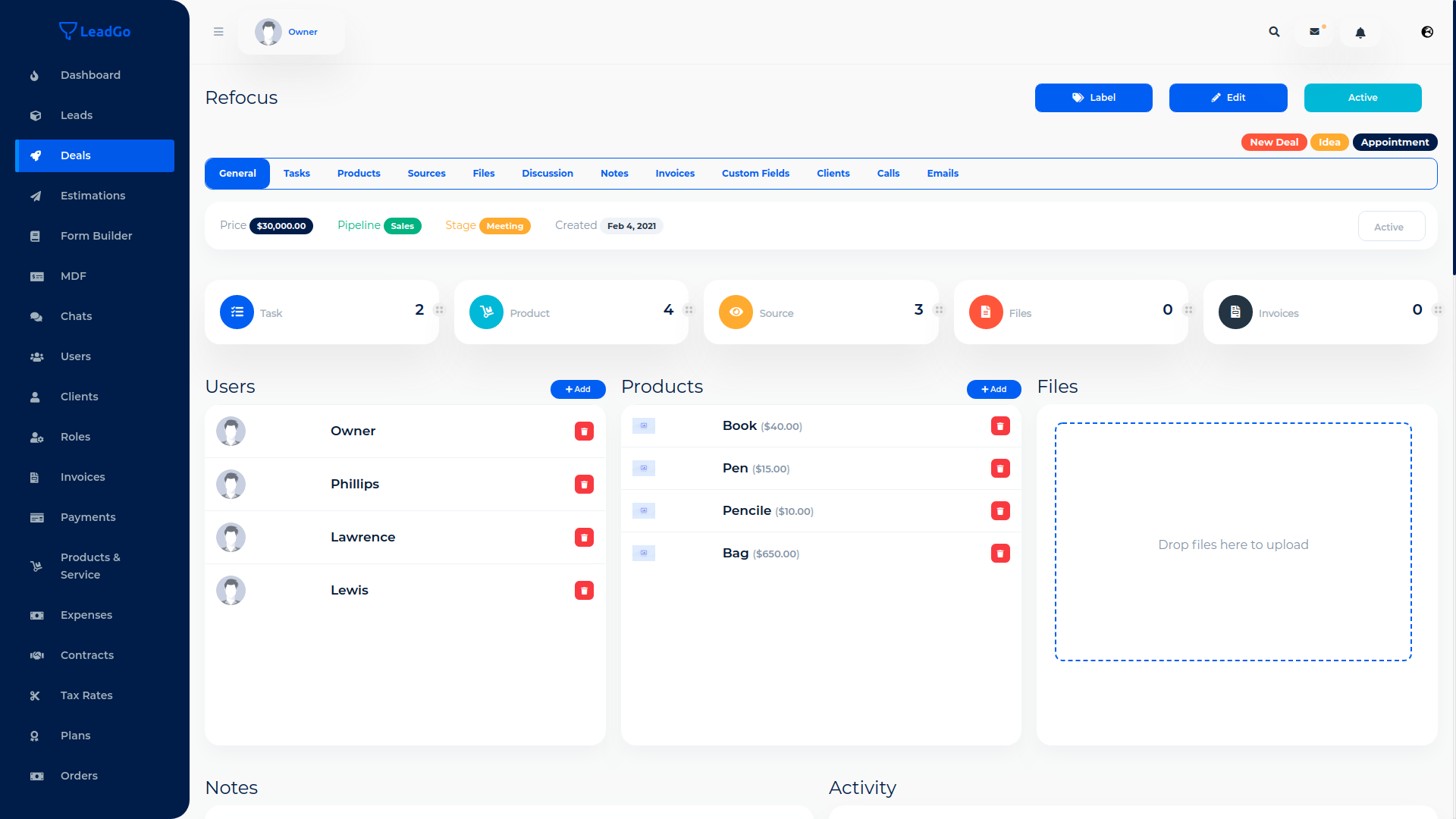The width and height of the screenshot is (1456, 819).
Task: Open the messages envelope icon
Action: click(x=1315, y=32)
